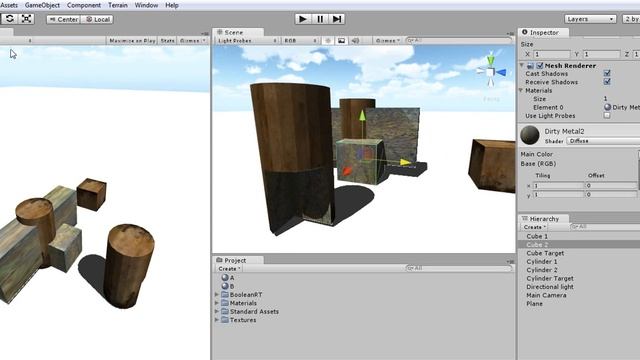Click the Dirty Metal2 material preview sphere

[x=530, y=135]
